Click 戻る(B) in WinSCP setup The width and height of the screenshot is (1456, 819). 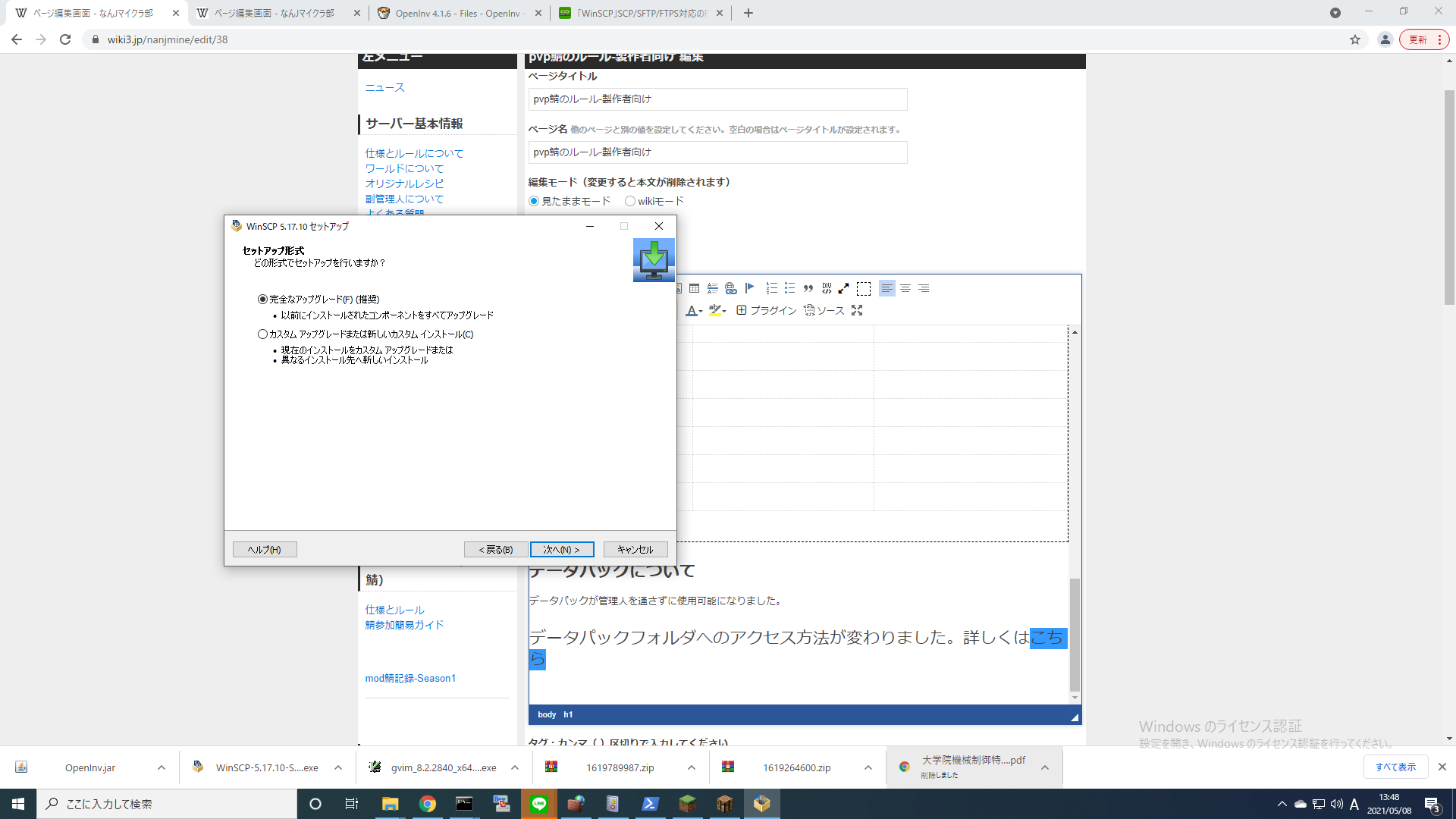click(x=496, y=550)
